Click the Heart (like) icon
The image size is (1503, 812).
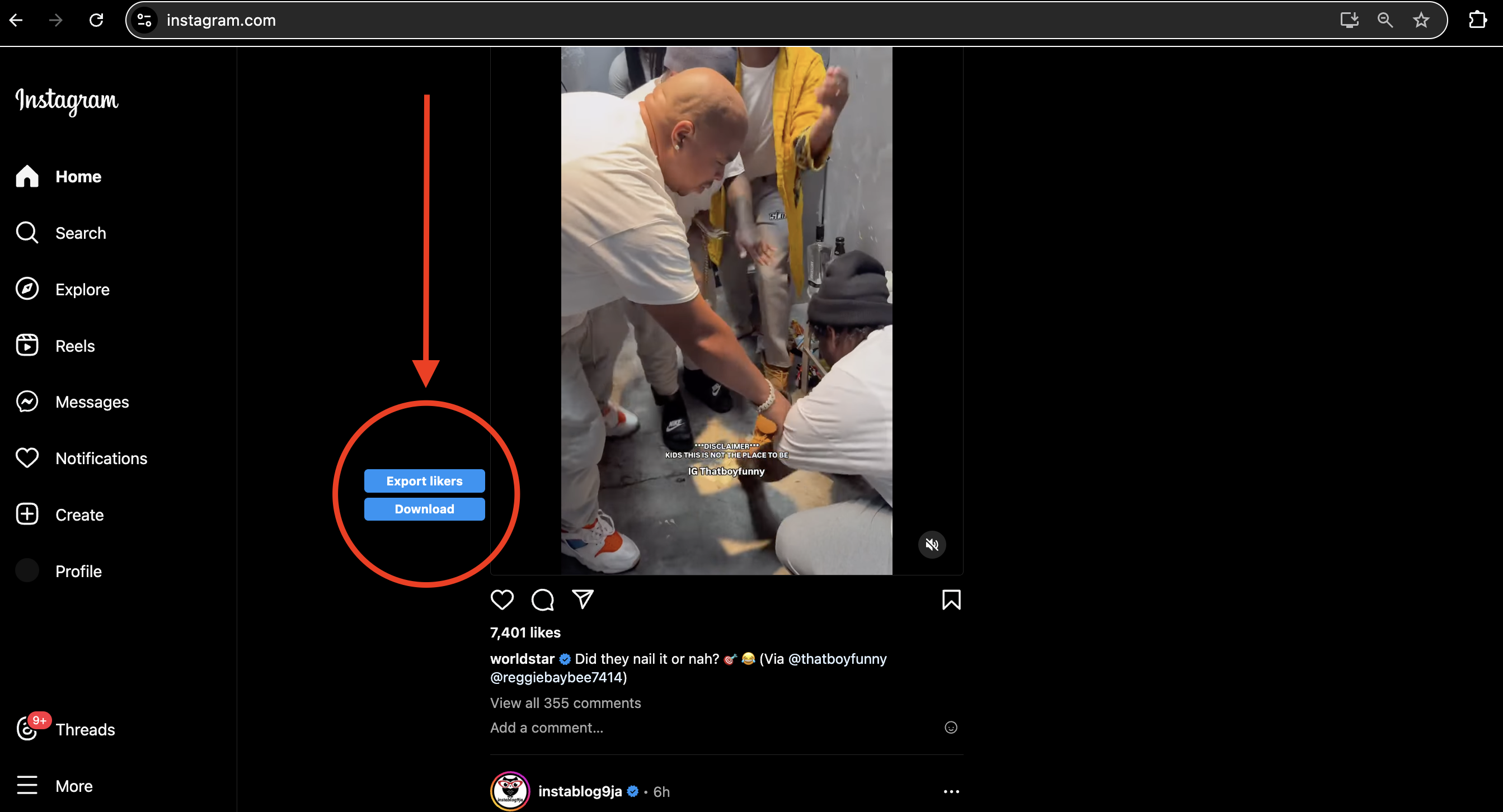point(502,599)
